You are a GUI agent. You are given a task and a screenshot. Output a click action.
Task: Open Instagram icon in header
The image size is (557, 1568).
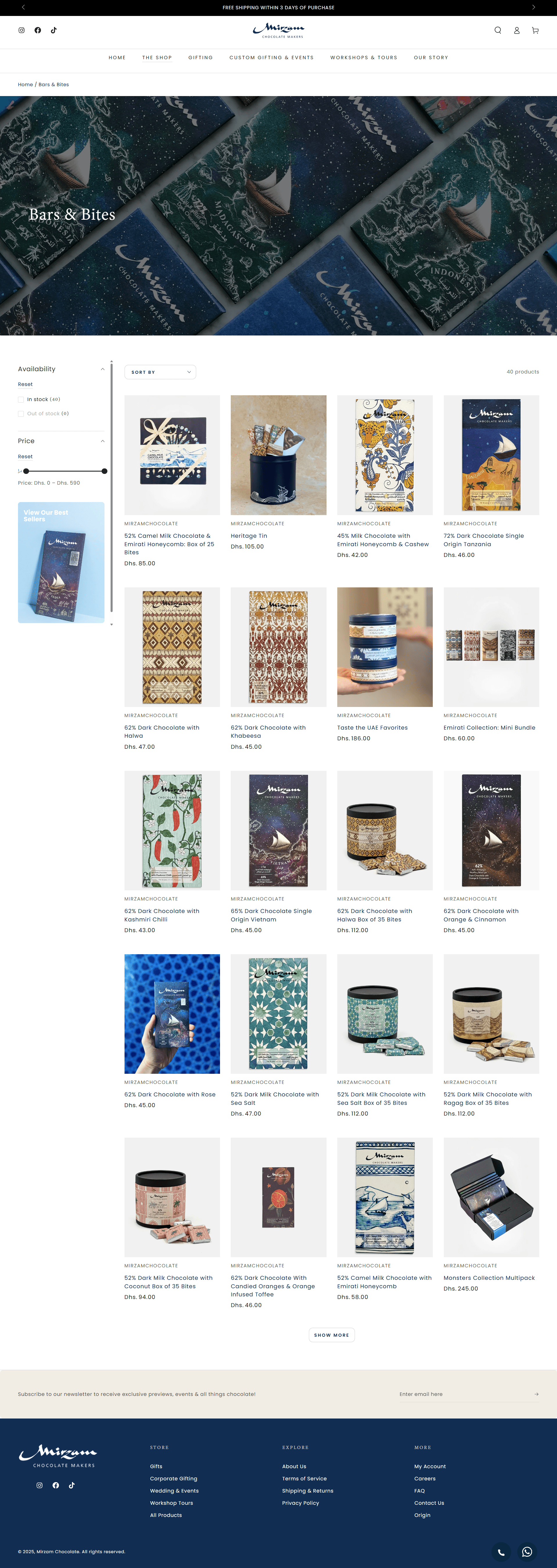click(x=21, y=30)
